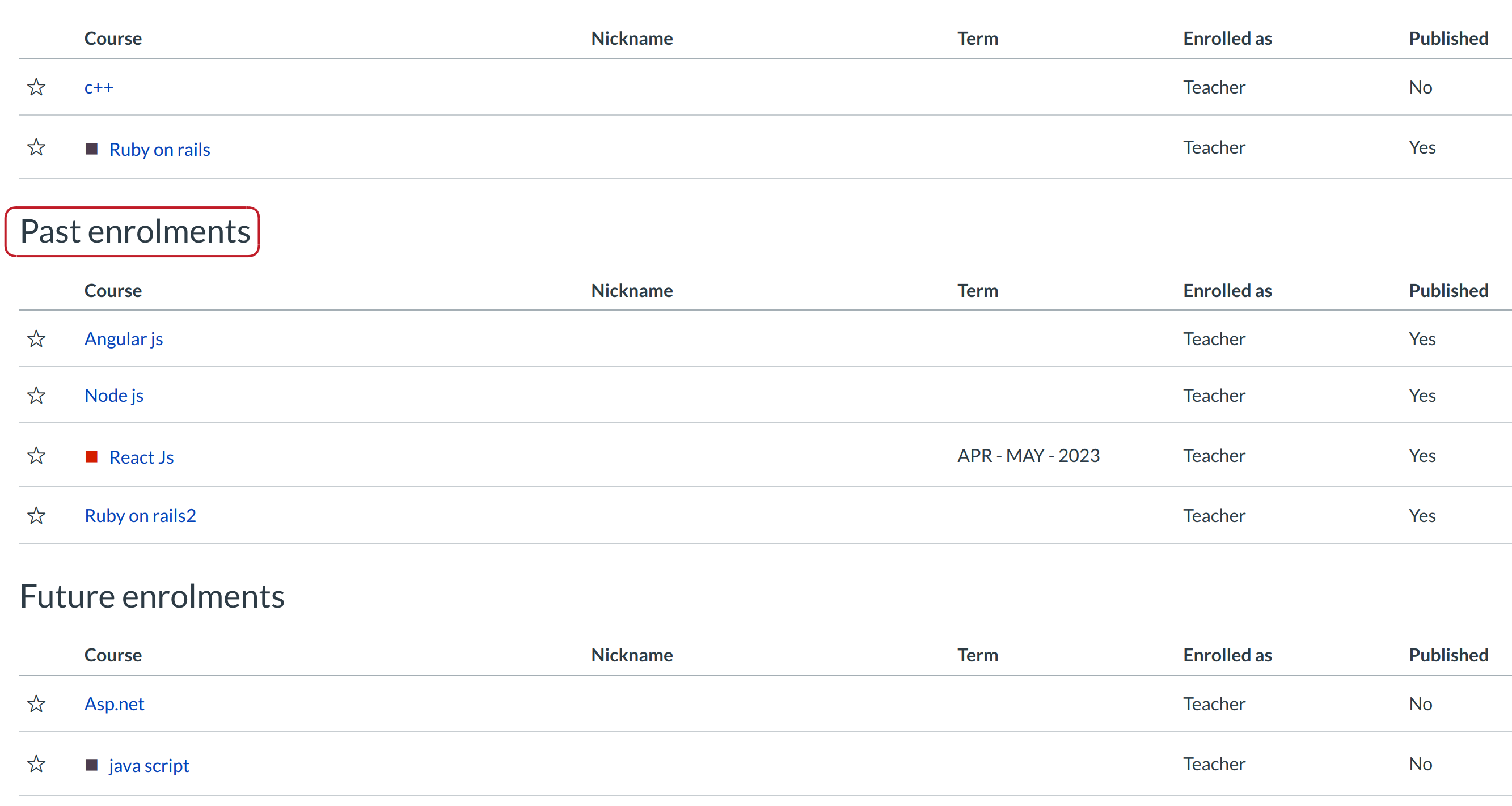Click the star beside Ruby on rails

(x=36, y=147)
